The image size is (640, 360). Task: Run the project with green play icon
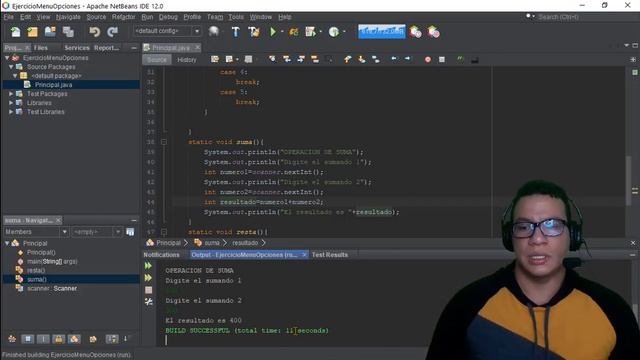coord(273,32)
